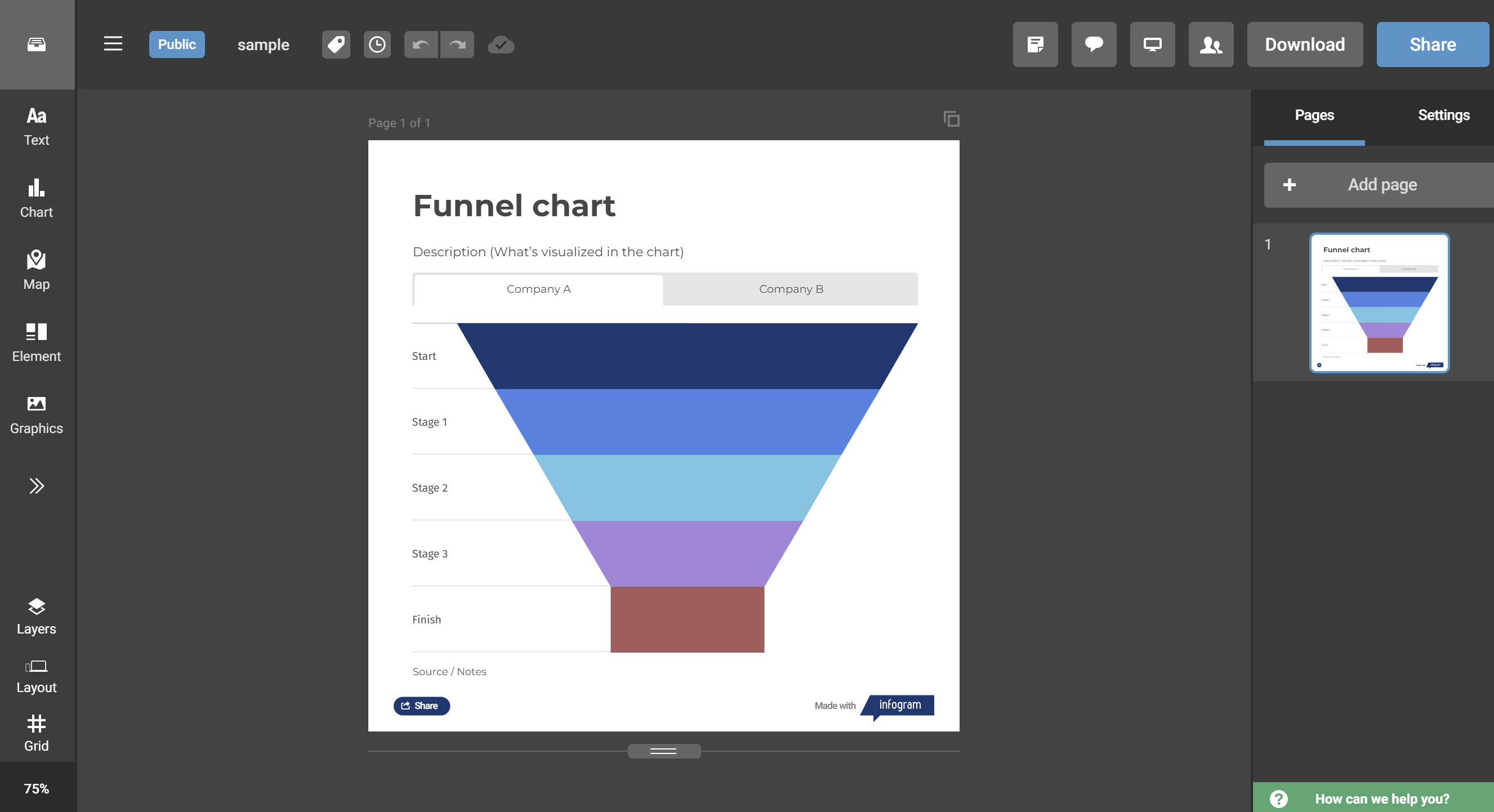1494x812 pixels.
Task: Open the Element tool panel
Action: 37,342
